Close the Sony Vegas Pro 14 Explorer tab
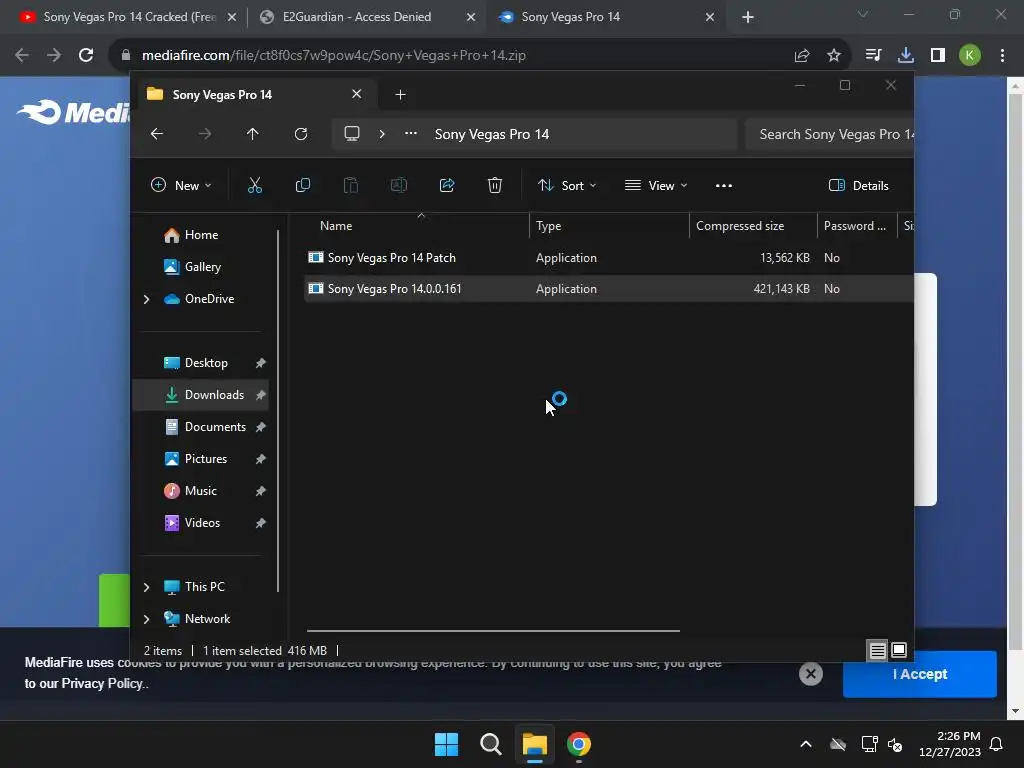Image resolution: width=1024 pixels, height=768 pixels. pyautogui.click(x=357, y=94)
